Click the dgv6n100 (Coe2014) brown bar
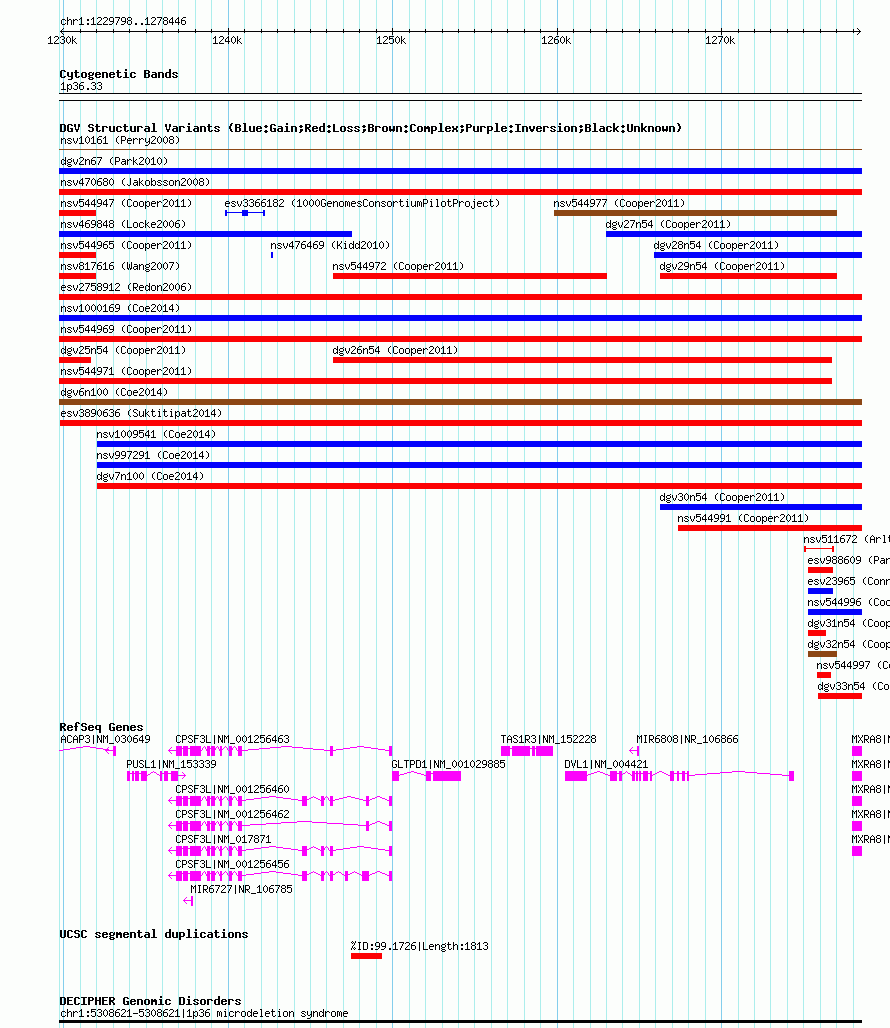 tap(461, 402)
